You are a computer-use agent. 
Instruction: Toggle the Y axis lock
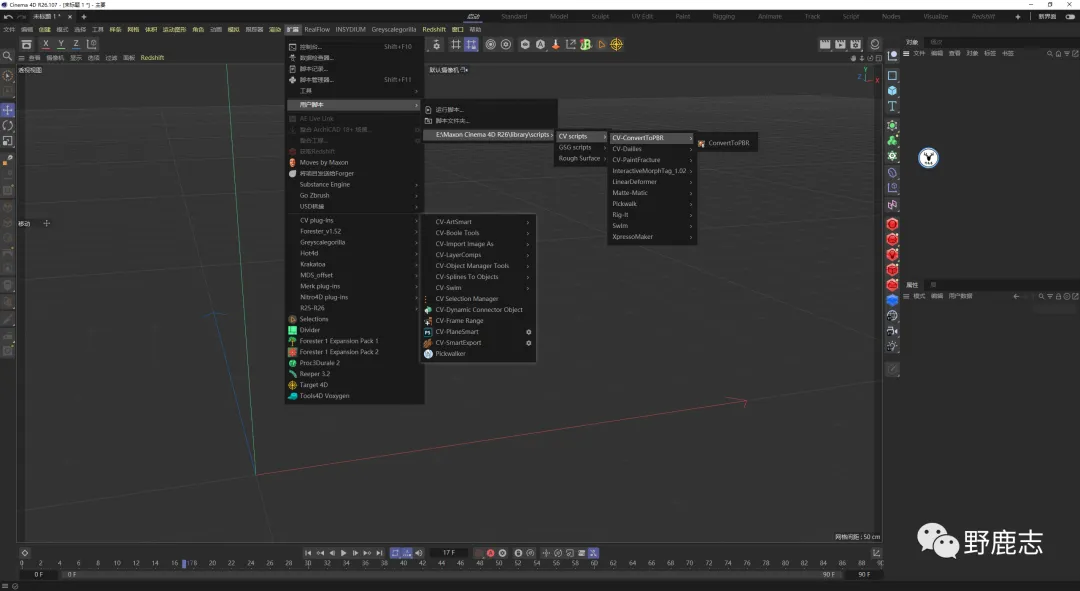click(61, 44)
